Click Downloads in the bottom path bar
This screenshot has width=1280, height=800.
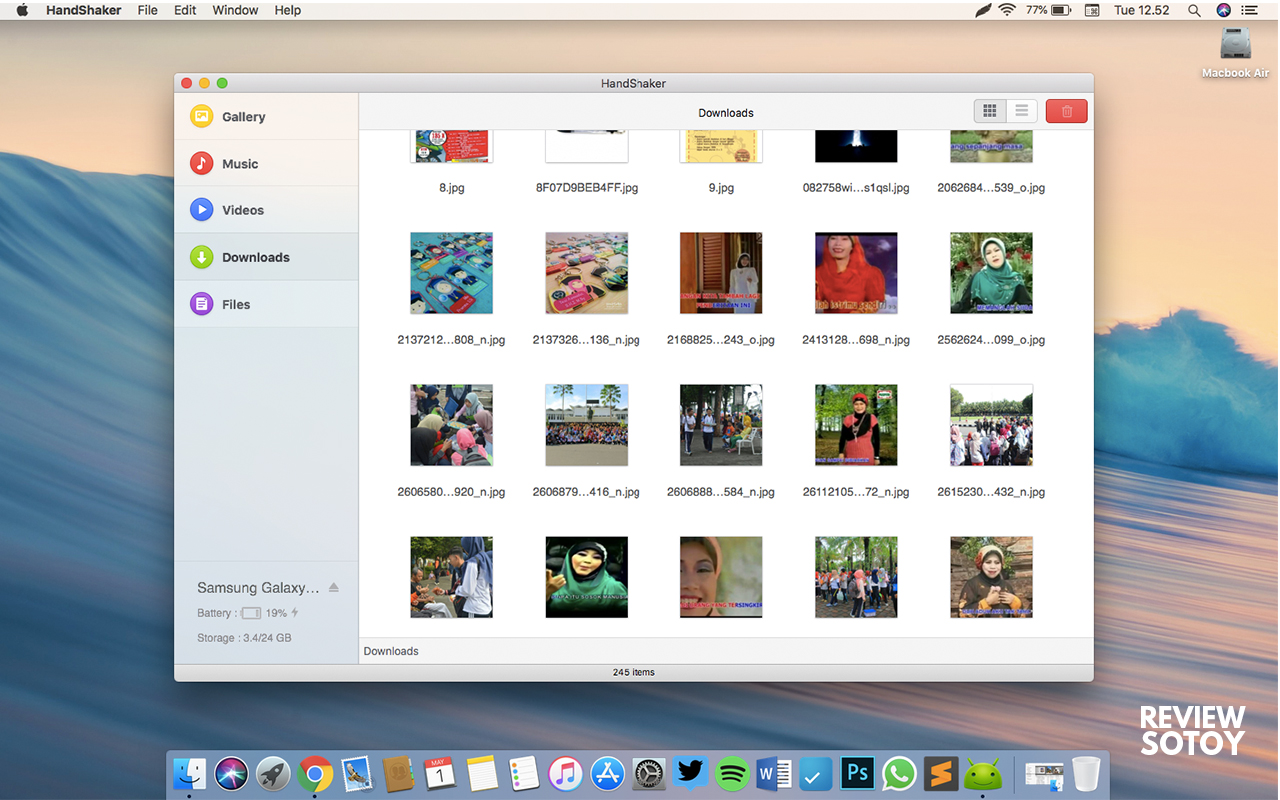click(391, 651)
